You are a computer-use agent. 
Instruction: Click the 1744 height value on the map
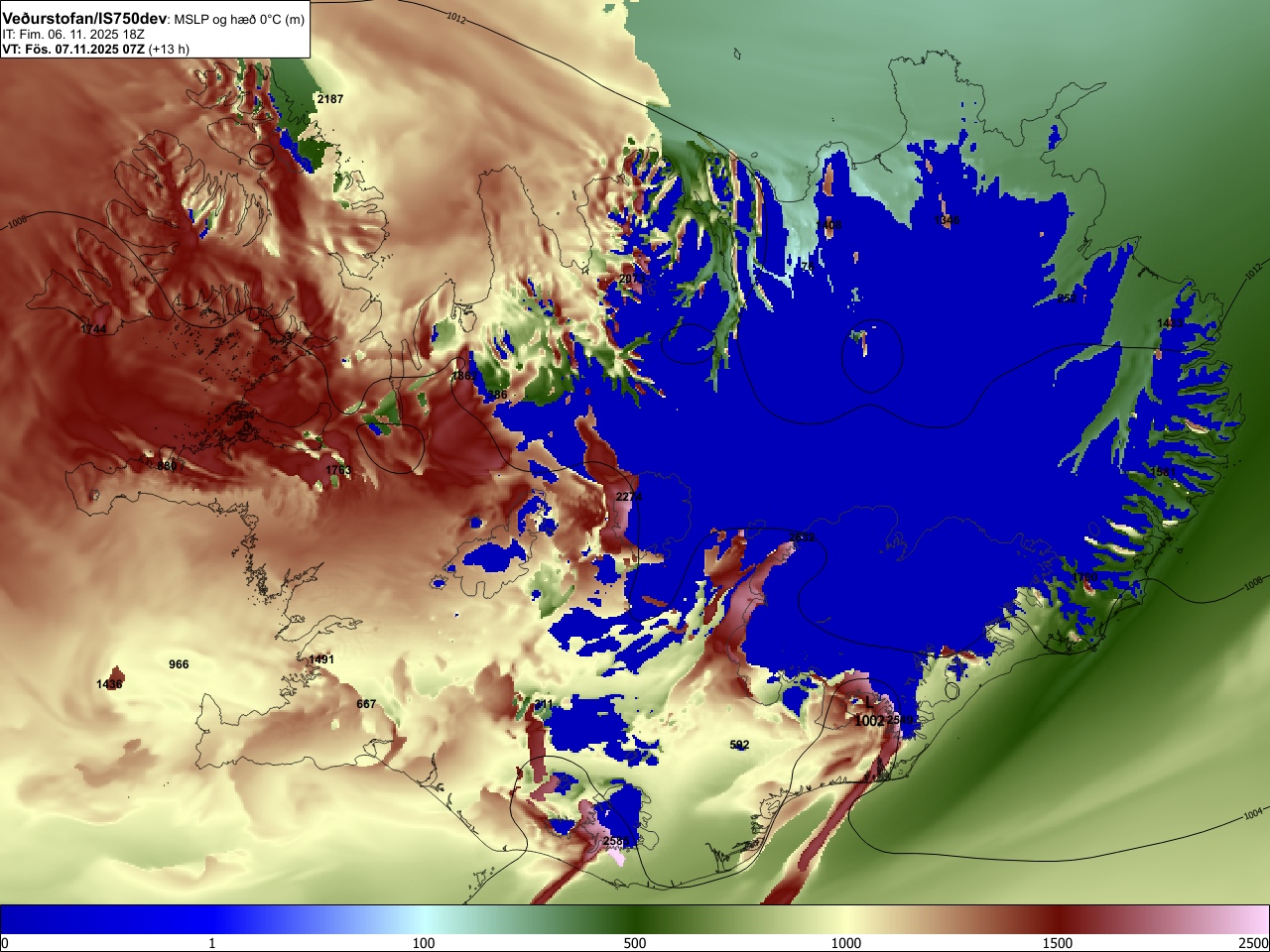pyautogui.click(x=93, y=329)
